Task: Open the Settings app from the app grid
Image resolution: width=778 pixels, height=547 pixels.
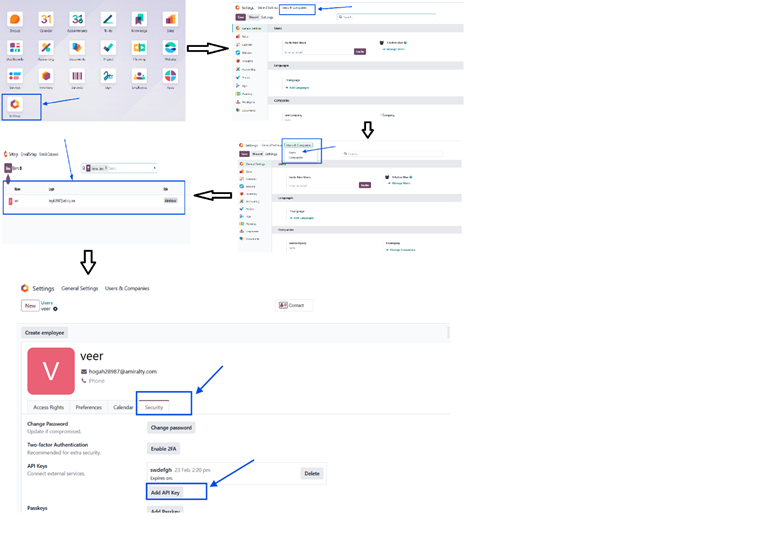Action: pos(15,105)
